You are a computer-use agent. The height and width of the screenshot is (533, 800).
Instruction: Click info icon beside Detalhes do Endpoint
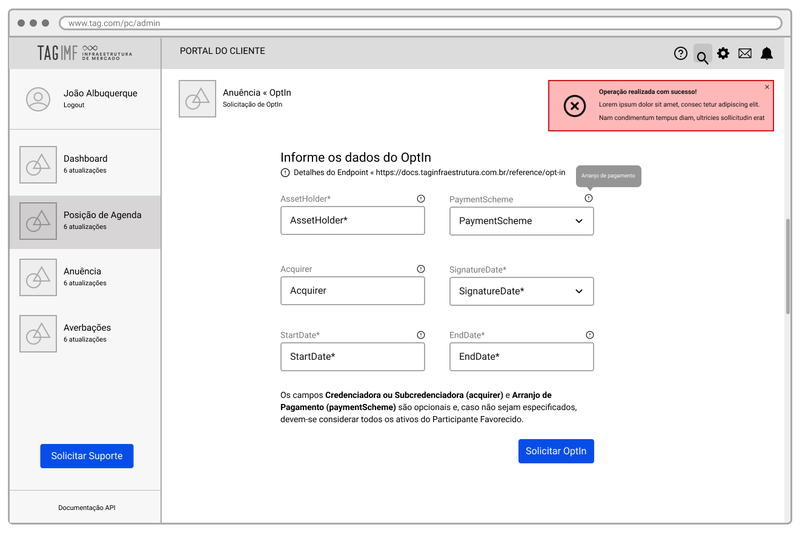point(285,172)
